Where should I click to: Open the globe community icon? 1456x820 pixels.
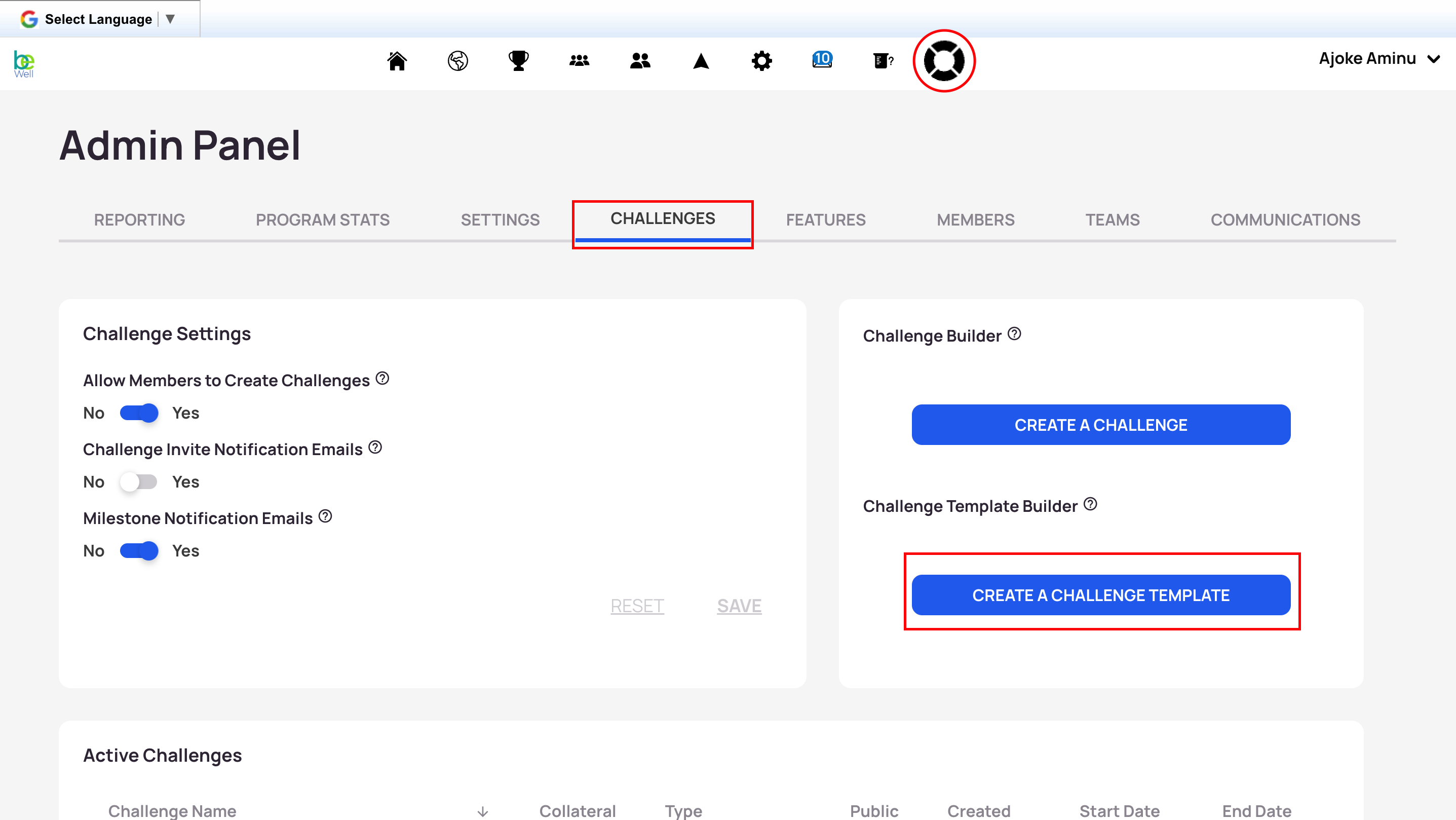click(458, 60)
